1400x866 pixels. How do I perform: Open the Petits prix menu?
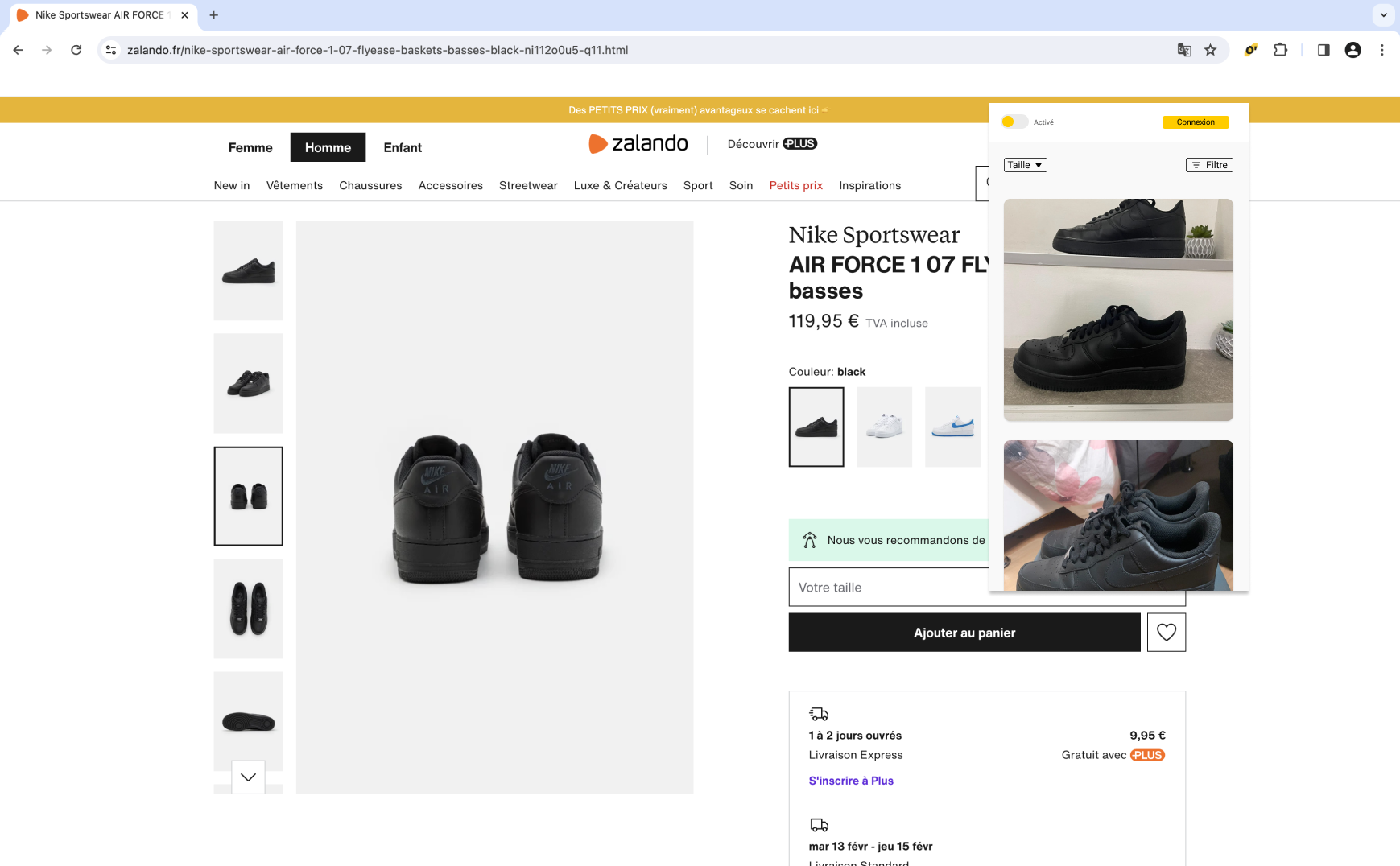796,185
